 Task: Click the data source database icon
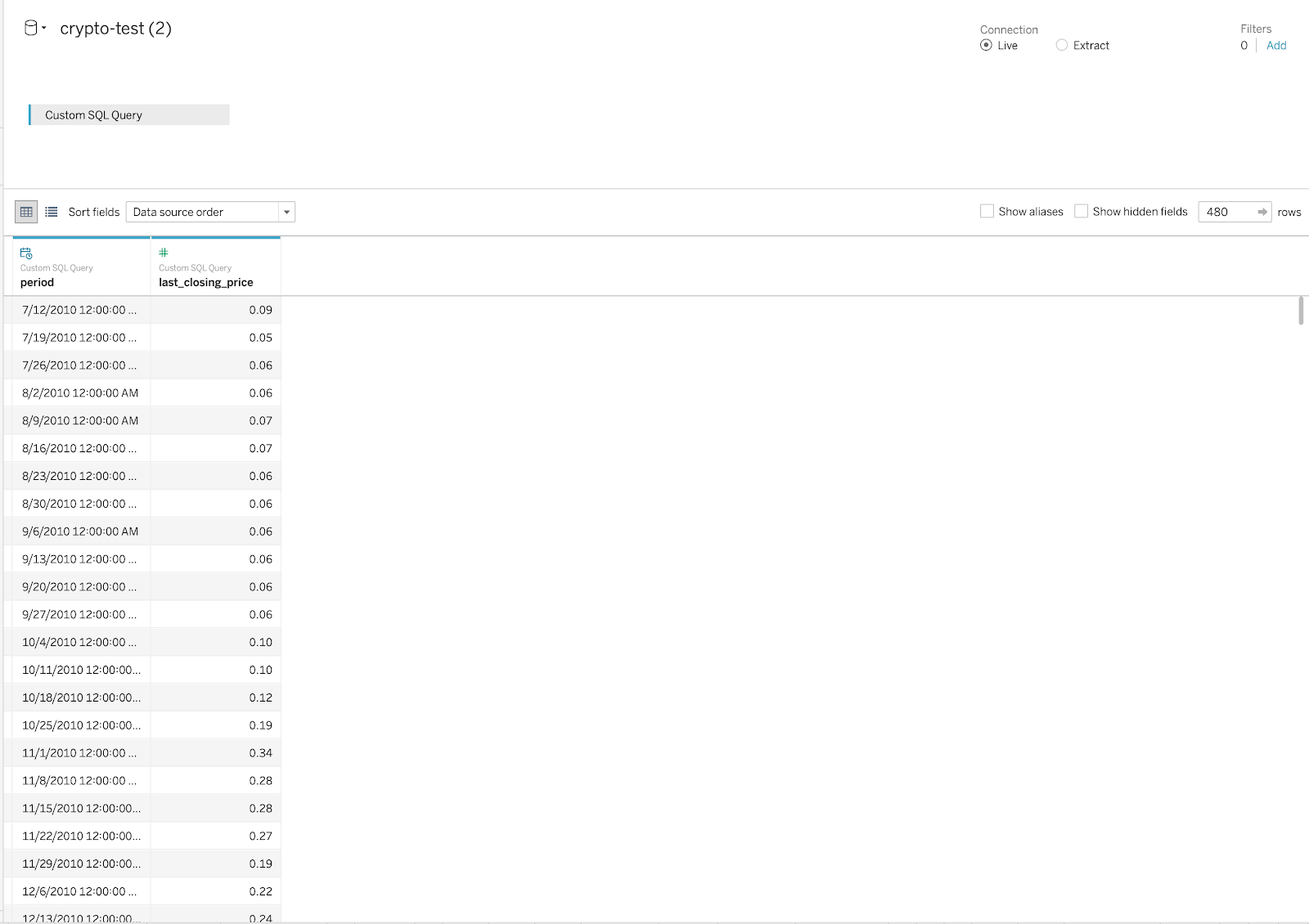tap(30, 28)
